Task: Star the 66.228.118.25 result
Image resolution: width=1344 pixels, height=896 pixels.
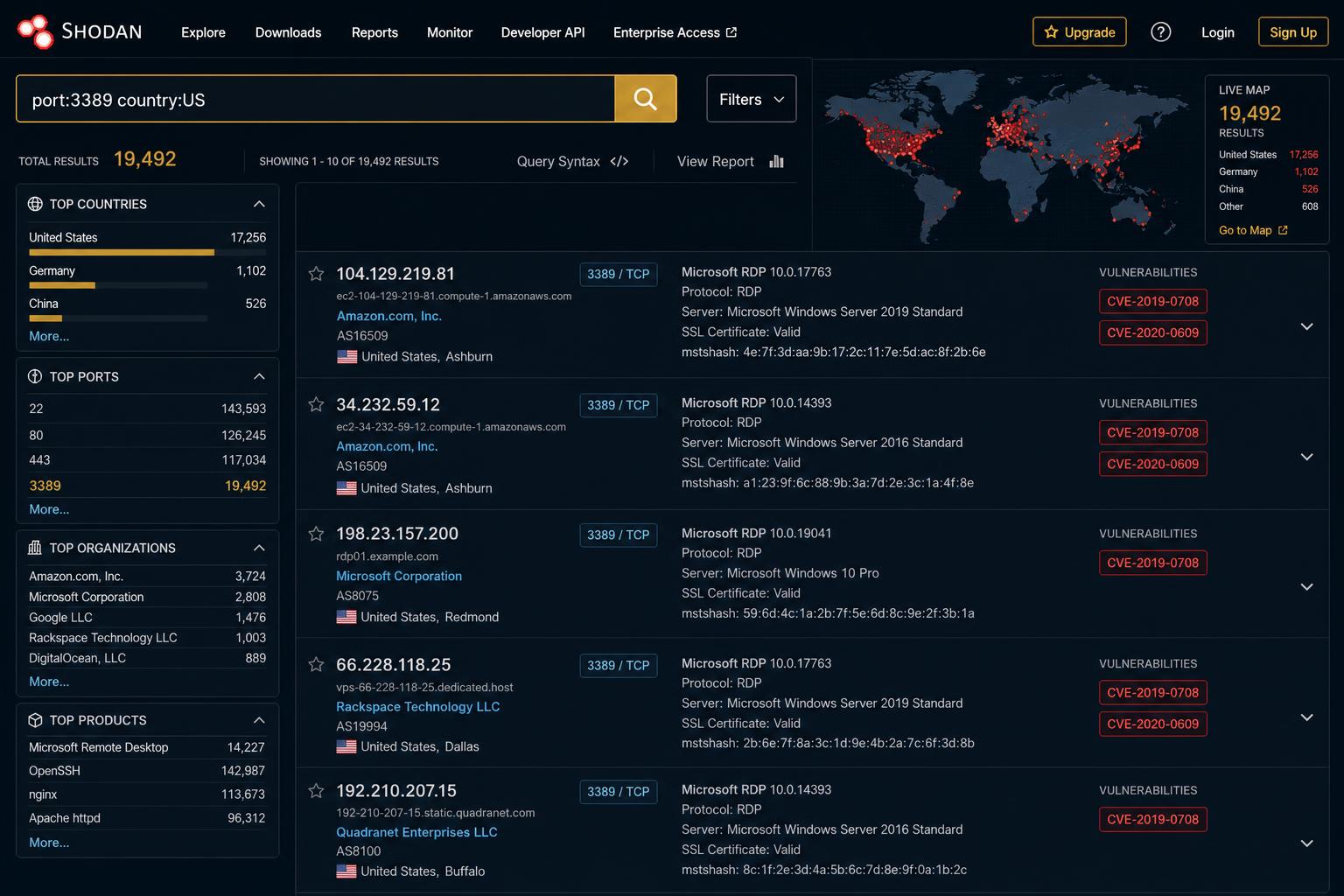Action: click(x=316, y=664)
